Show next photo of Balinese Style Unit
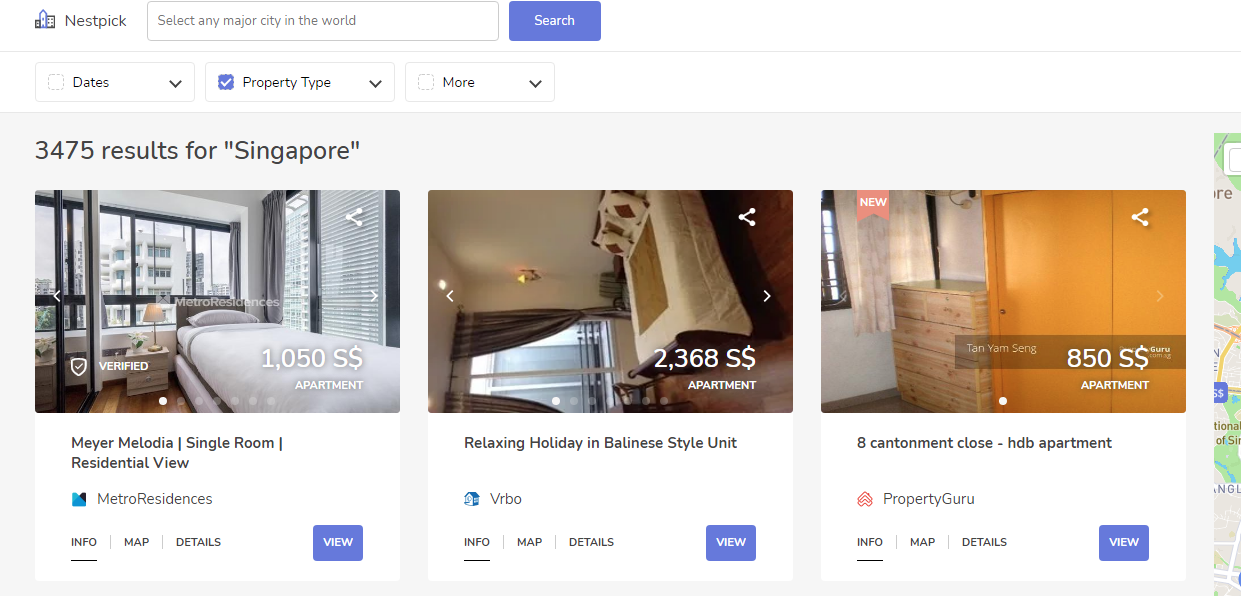 pos(767,296)
